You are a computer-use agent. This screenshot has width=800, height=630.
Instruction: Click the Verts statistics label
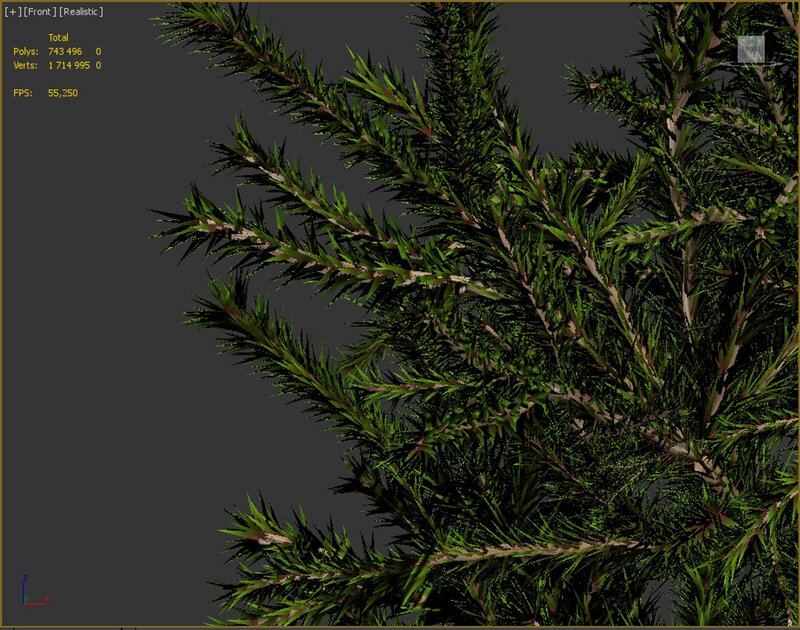[x=25, y=65]
